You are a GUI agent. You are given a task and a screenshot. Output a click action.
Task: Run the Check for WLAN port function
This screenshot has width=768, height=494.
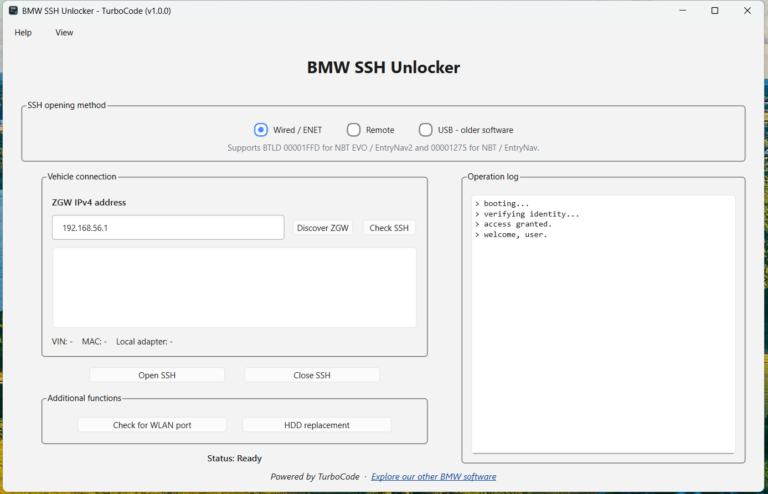[x=152, y=425]
